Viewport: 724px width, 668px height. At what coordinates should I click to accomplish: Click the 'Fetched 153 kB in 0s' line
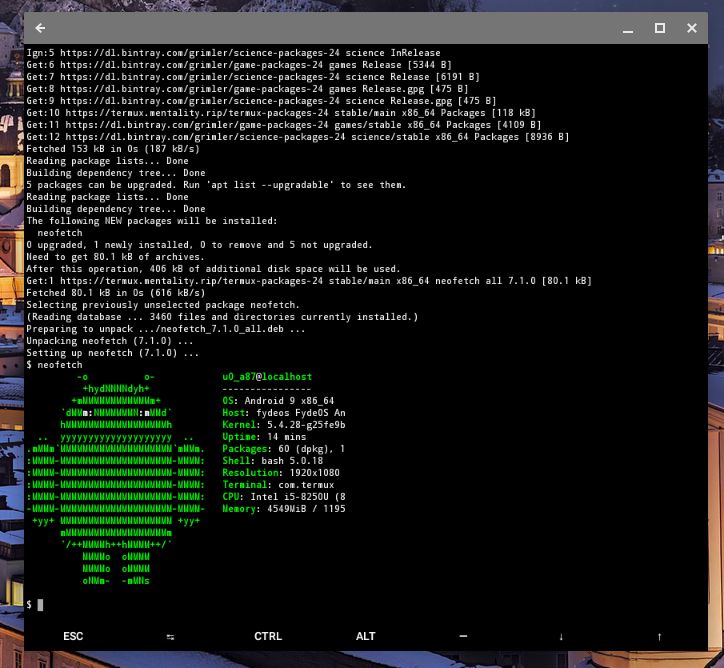coord(113,149)
